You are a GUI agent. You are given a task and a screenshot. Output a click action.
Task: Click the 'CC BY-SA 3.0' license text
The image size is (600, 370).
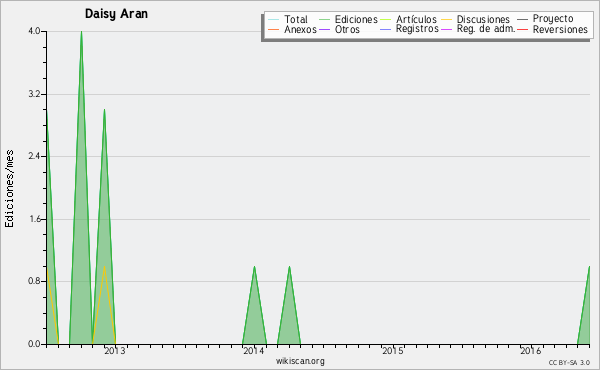569,362
